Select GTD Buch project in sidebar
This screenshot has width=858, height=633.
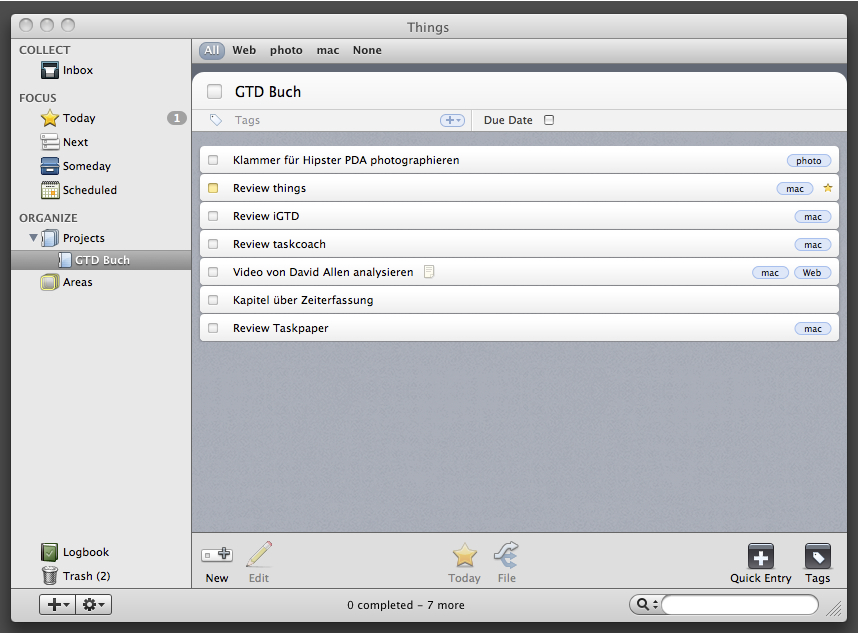(101, 260)
